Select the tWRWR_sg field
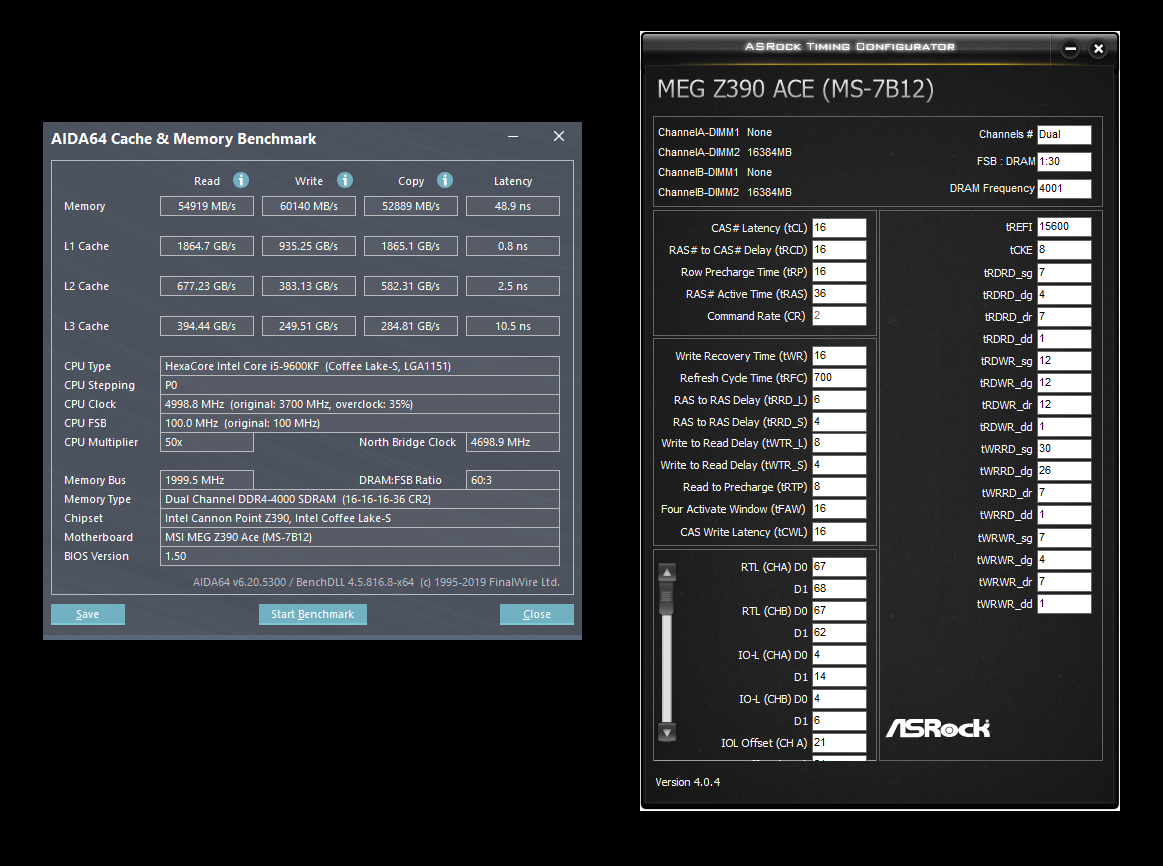 tap(1064, 538)
